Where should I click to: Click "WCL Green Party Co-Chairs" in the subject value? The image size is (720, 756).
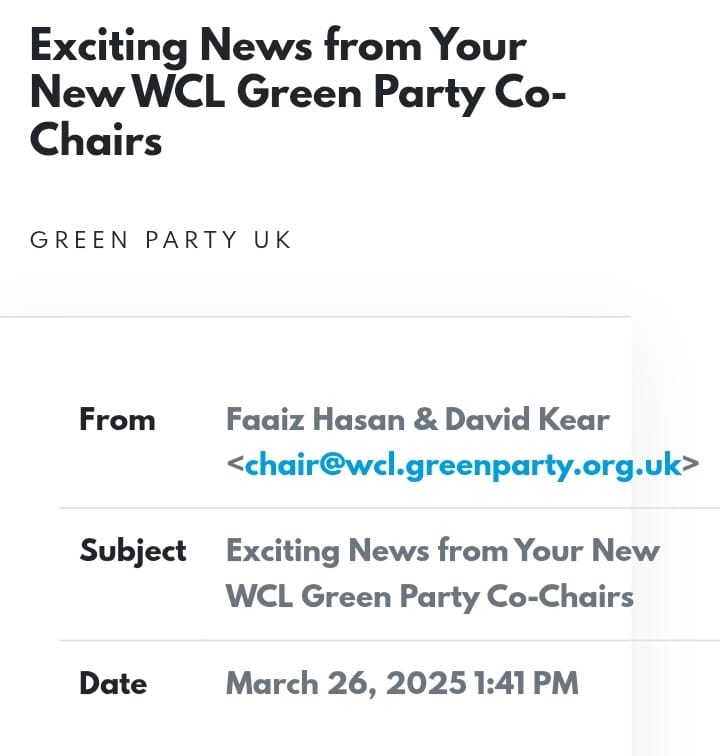click(x=430, y=597)
